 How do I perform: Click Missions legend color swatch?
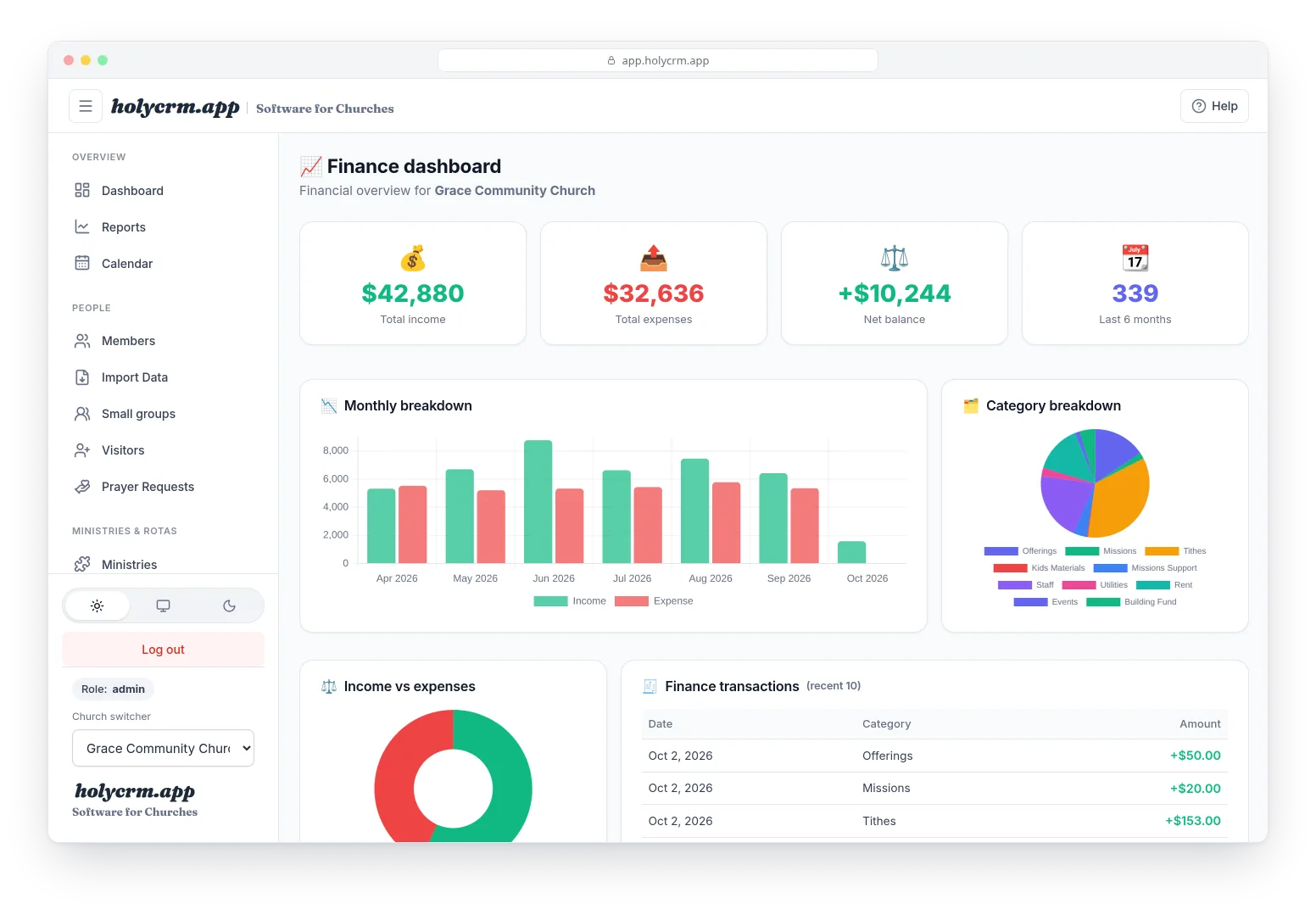tap(1082, 551)
